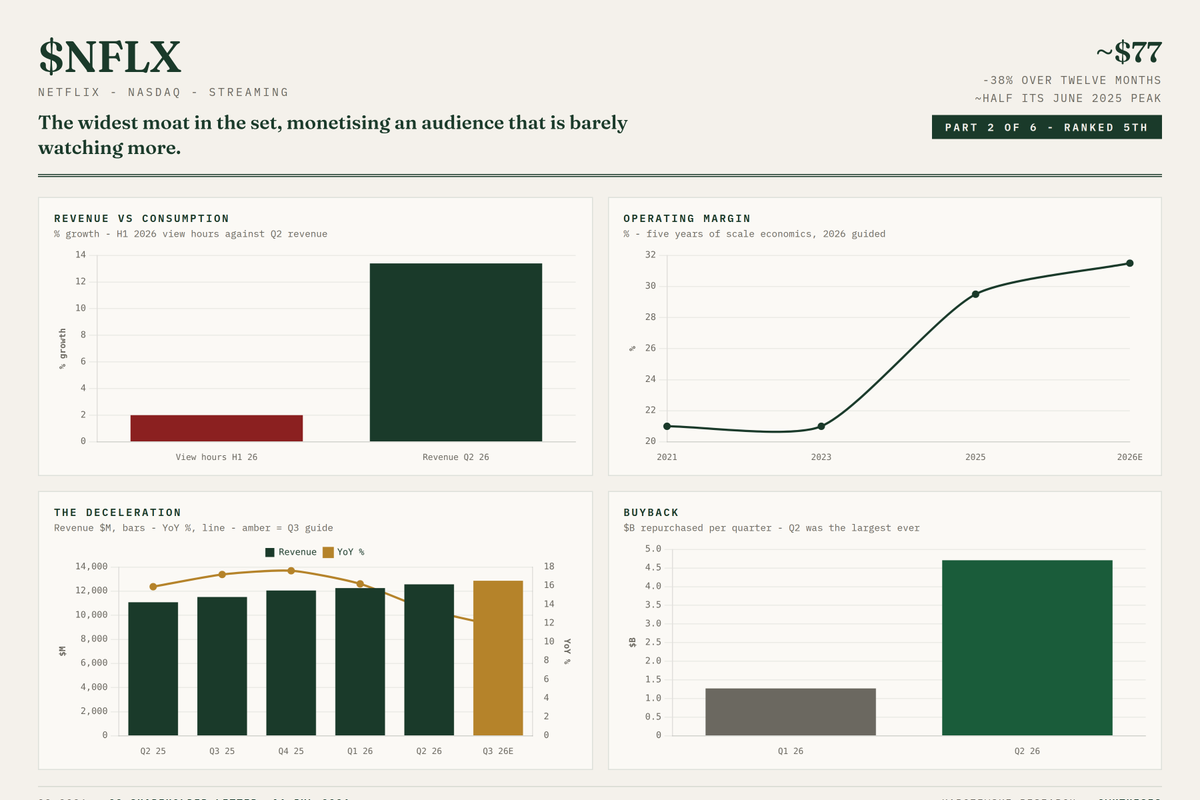Select the green Revenue Q2 26 bar
Image resolution: width=1200 pixels, height=800 pixels.
[x=456, y=352]
